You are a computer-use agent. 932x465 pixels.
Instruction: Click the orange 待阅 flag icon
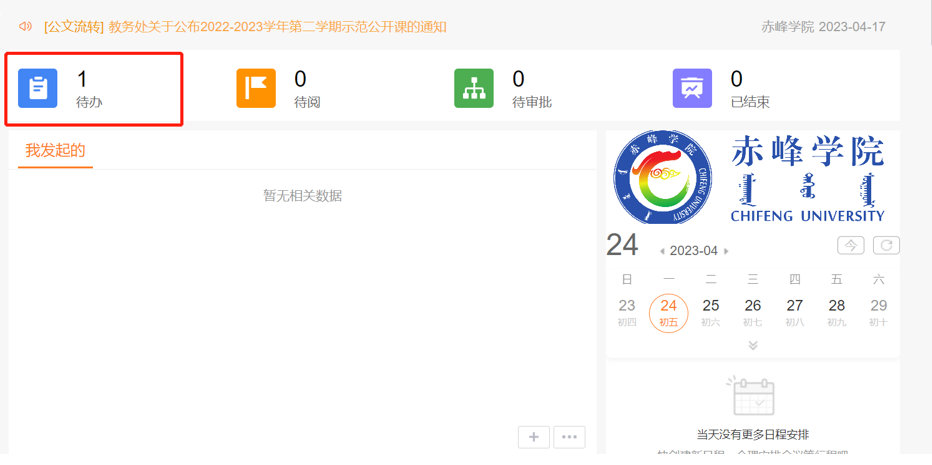pyautogui.click(x=256, y=88)
